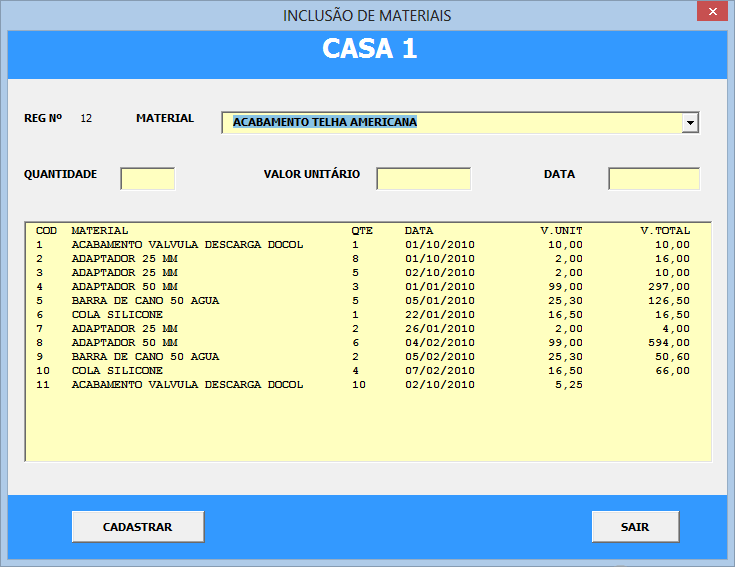Image resolution: width=735 pixels, height=567 pixels.
Task: Click date 07/02/2010 in the list
Action: coord(440,371)
